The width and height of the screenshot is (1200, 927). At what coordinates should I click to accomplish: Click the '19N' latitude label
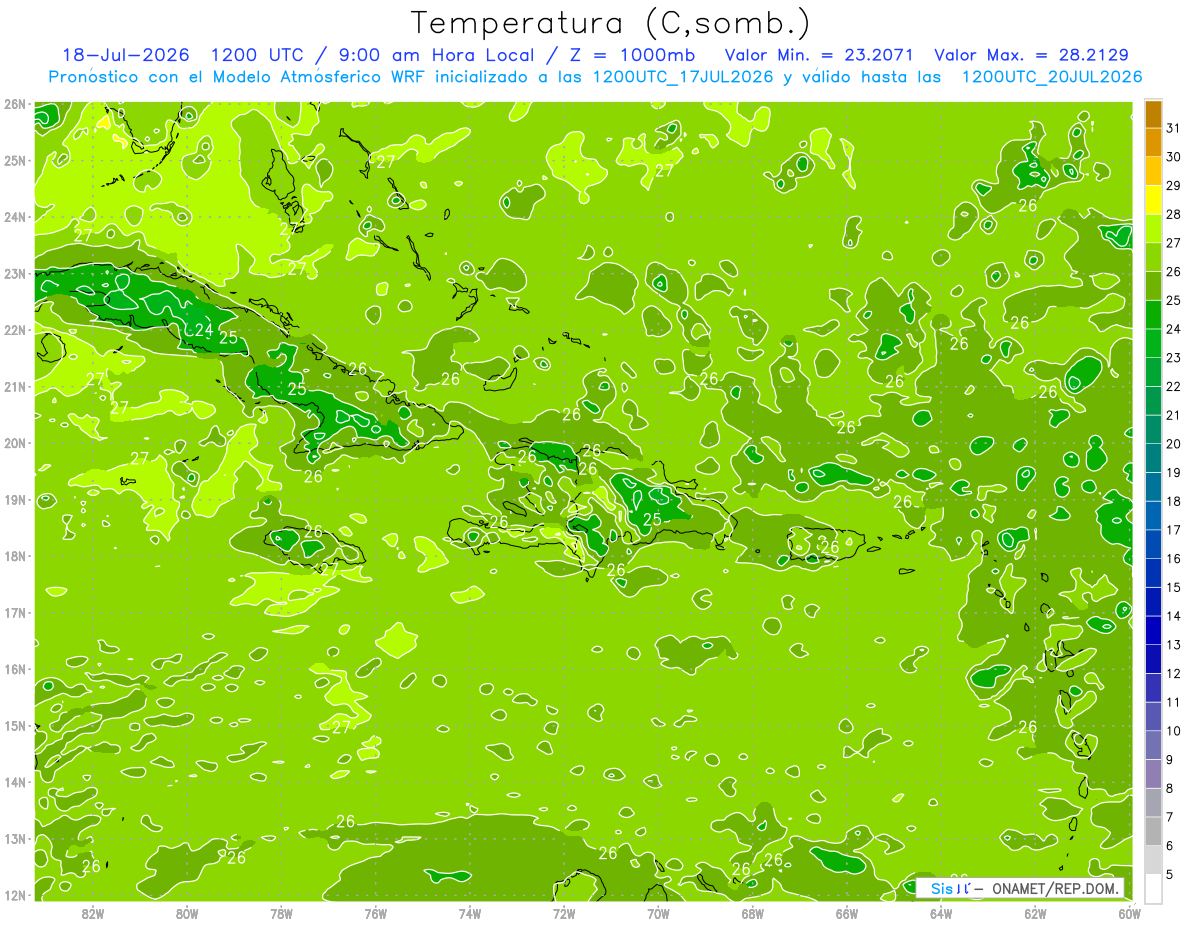tap(14, 499)
